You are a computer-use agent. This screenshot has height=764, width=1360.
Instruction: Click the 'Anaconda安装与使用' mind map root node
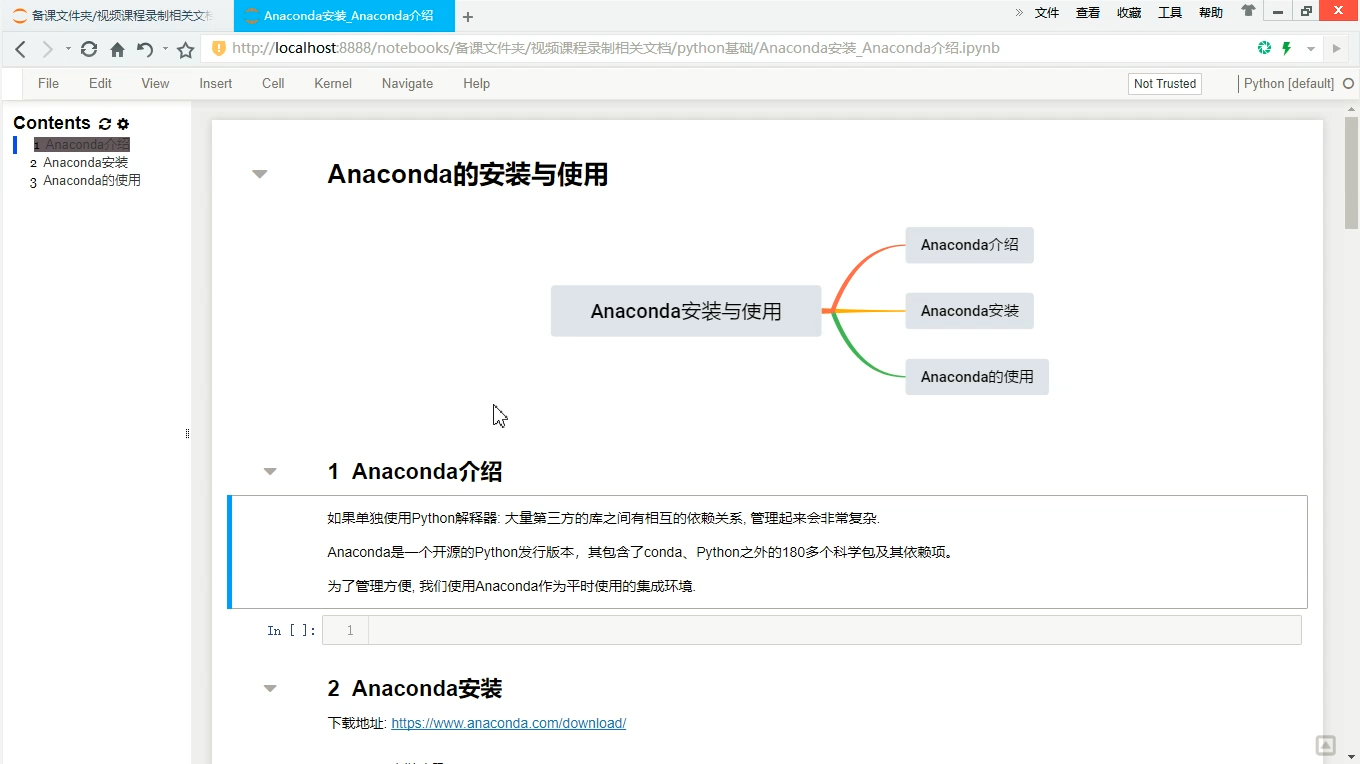click(686, 311)
